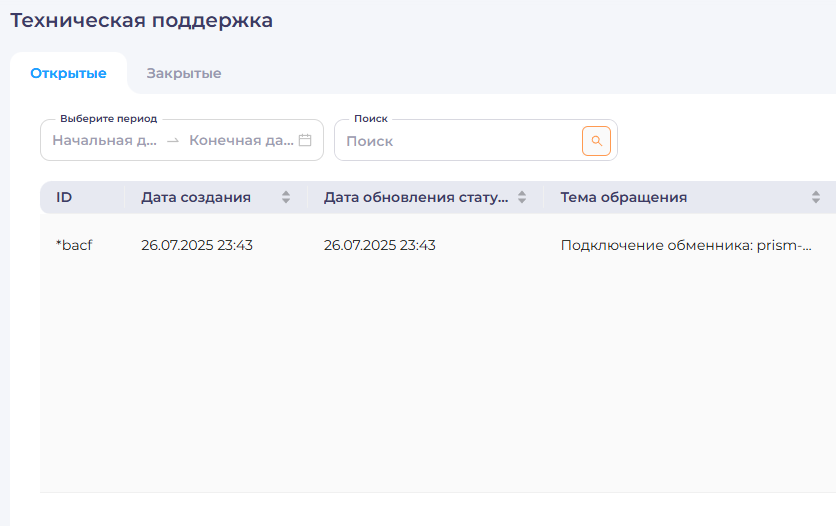The image size is (836, 526).
Task: Open the calendar icon in period picker
Action: 305,141
